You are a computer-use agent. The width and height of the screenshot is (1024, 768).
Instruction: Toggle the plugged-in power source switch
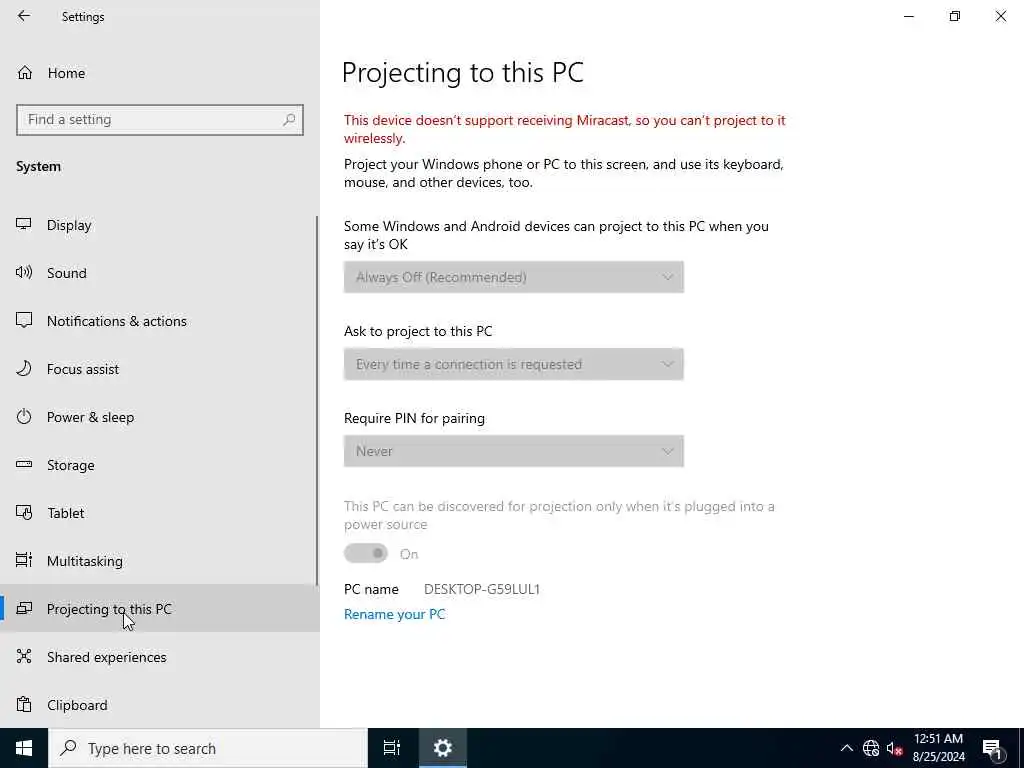tap(366, 554)
